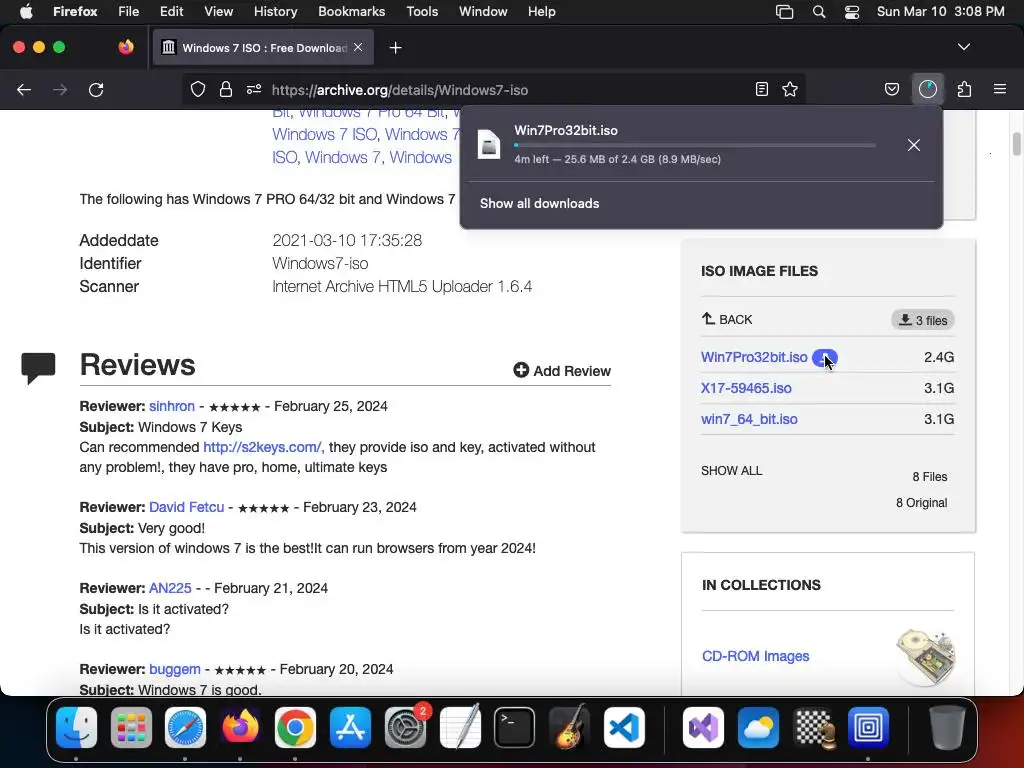The width and height of the screenshot is (1024, 768).
Task: Click the Reviews speech bubble icon
Action: click(x=39, y=368)
